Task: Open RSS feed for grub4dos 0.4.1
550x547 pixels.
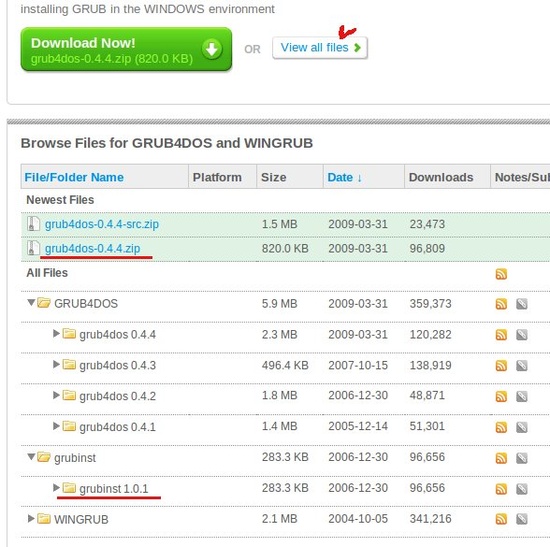Action: coord(501,427)
